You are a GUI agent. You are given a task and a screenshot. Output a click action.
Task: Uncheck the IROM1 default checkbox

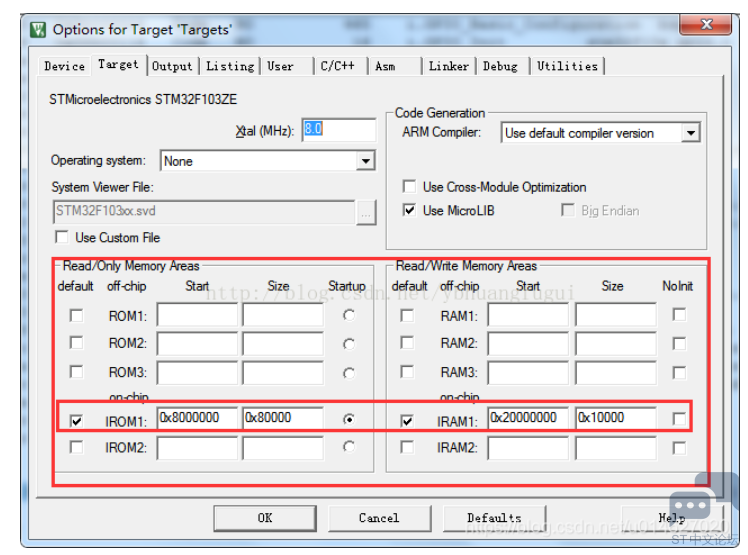click(x=76, y=421)
